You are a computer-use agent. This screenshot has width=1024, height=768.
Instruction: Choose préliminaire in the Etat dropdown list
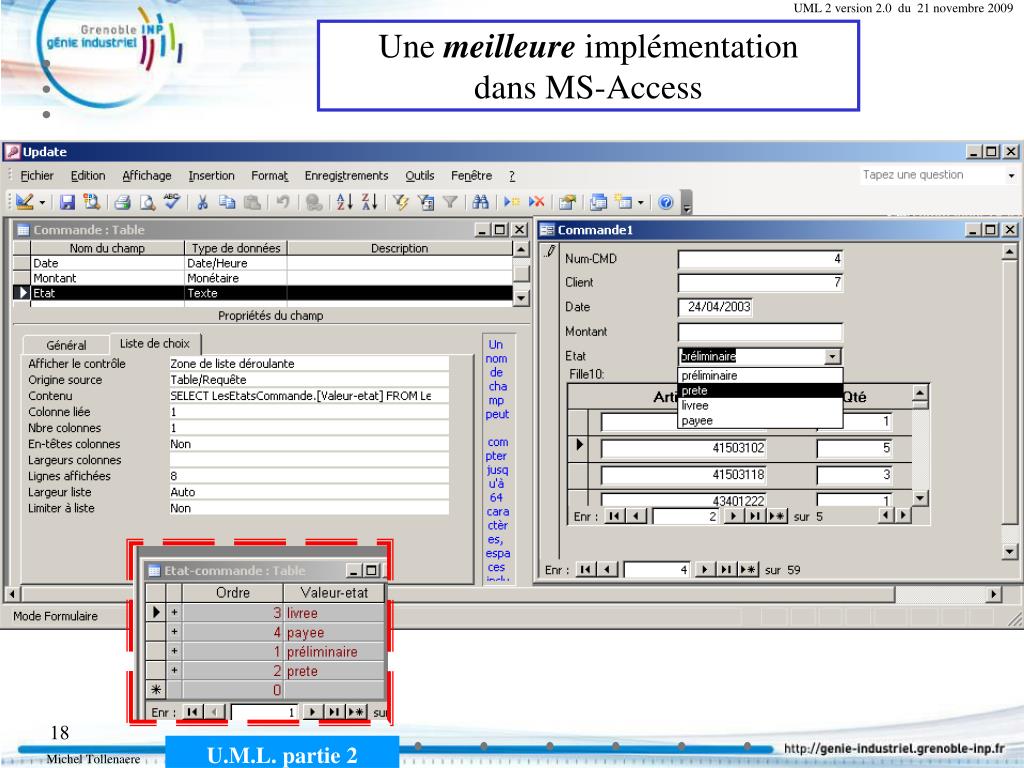point(760,376)
